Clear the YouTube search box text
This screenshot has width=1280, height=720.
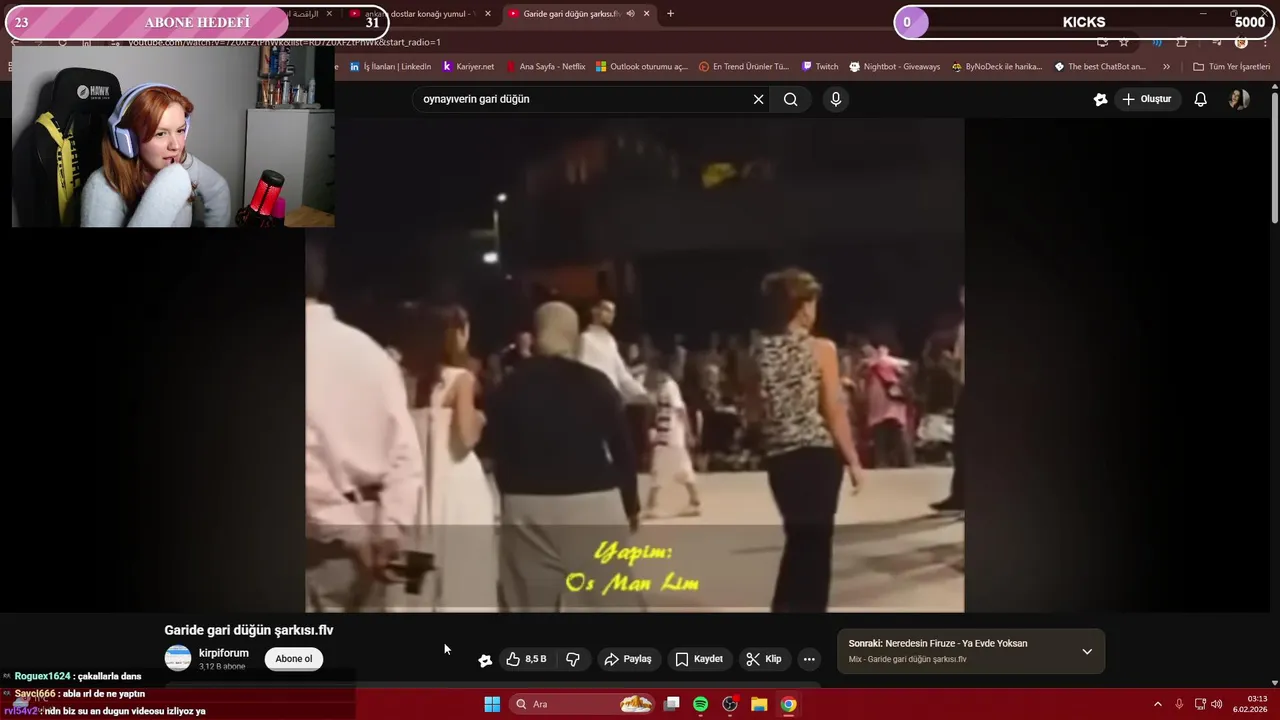point(758,99)
